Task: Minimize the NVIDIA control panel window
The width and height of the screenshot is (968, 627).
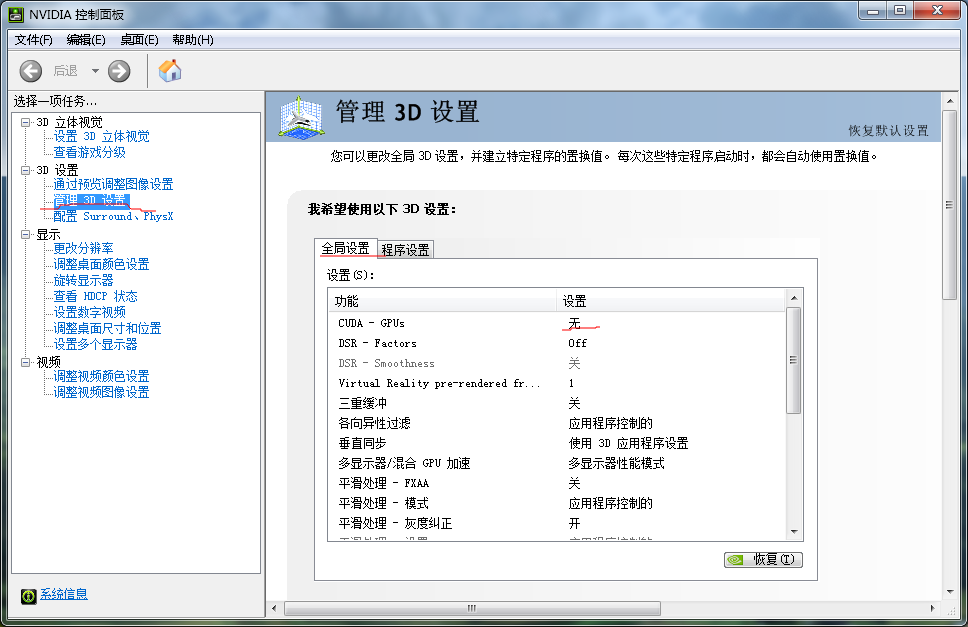Action: [x=873, y=11]
